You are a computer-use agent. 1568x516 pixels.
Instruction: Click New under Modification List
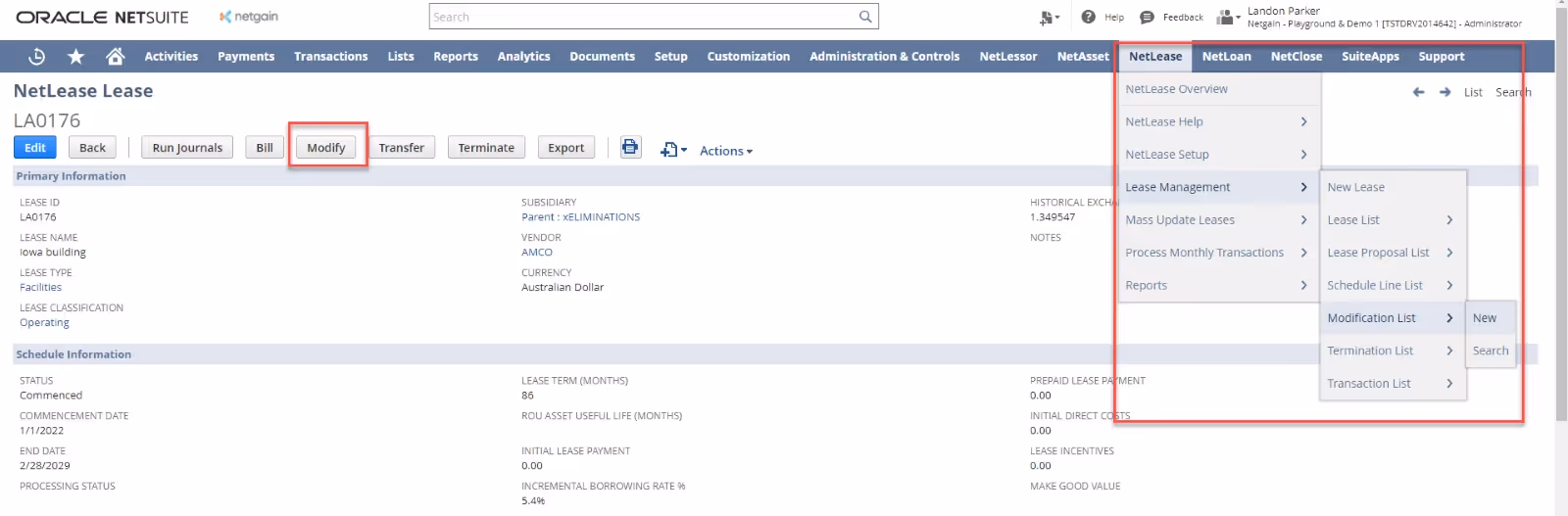pos(1491,318)
